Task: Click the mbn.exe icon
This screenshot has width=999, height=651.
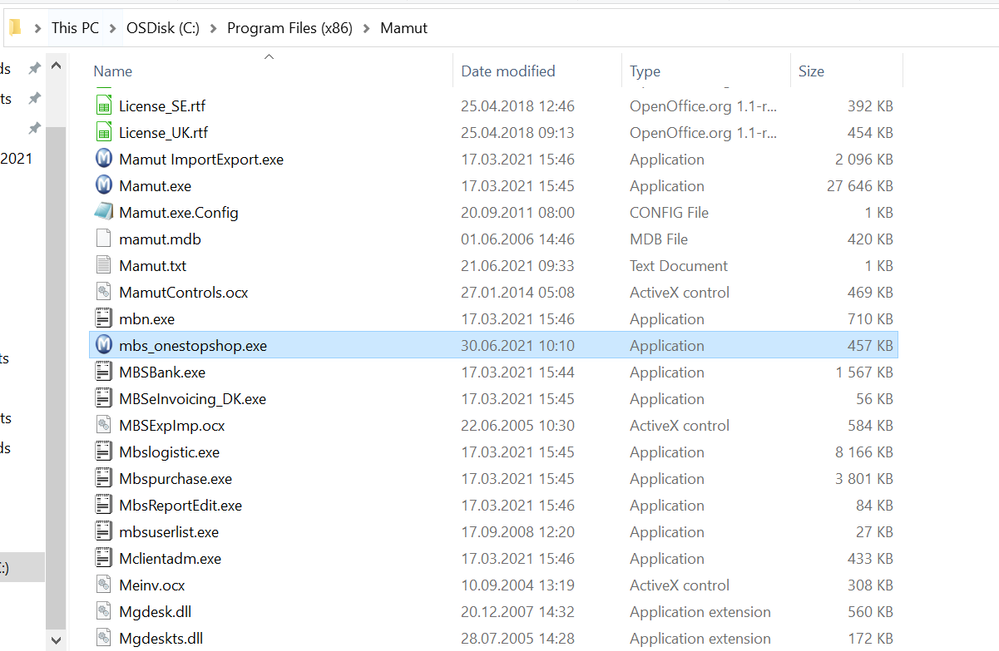Action: click(x=104, y=318)
